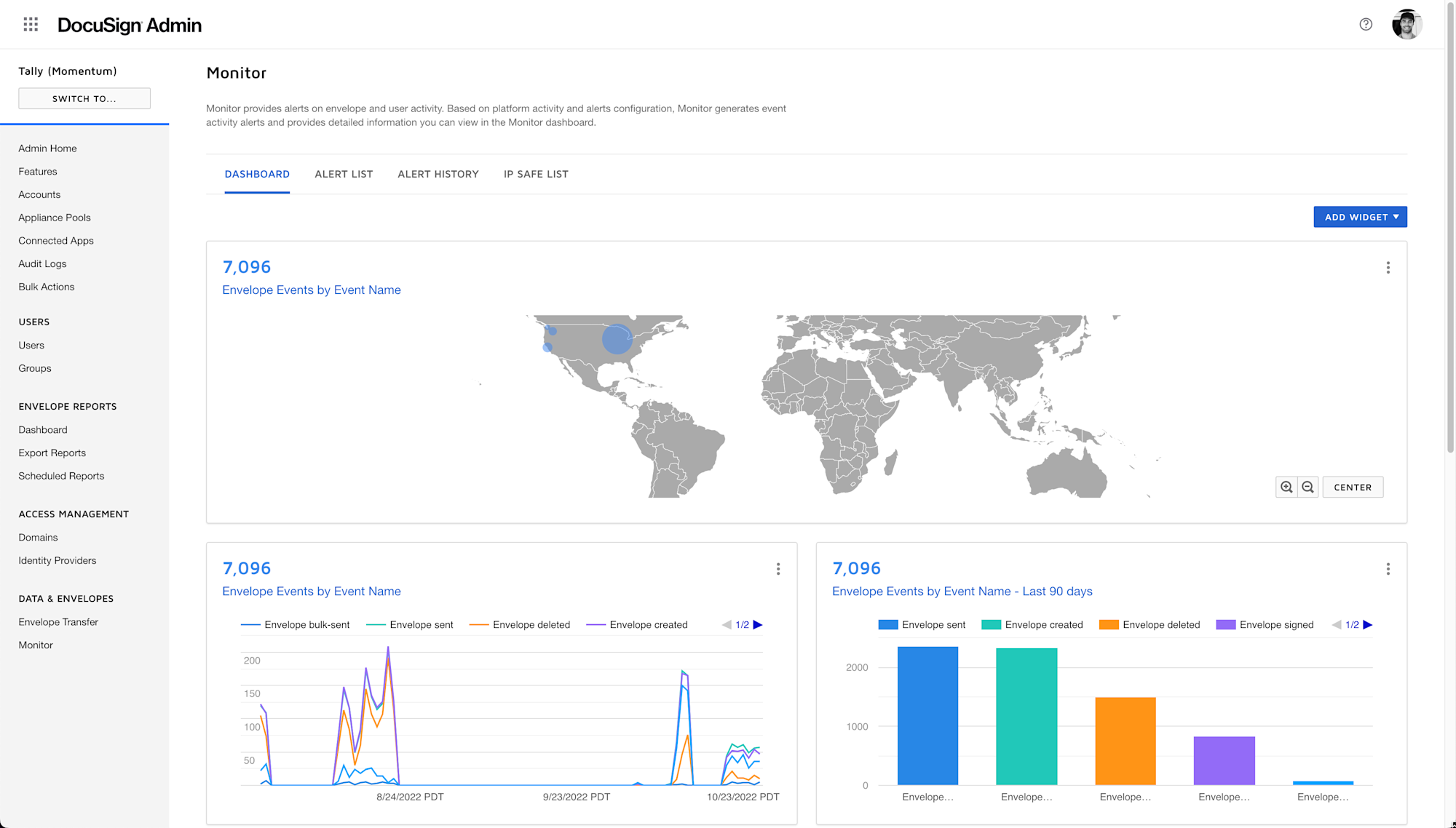1456x828 pixels.
Task: Open the user profile avatar menu
Action: [x=1406, y=24]
